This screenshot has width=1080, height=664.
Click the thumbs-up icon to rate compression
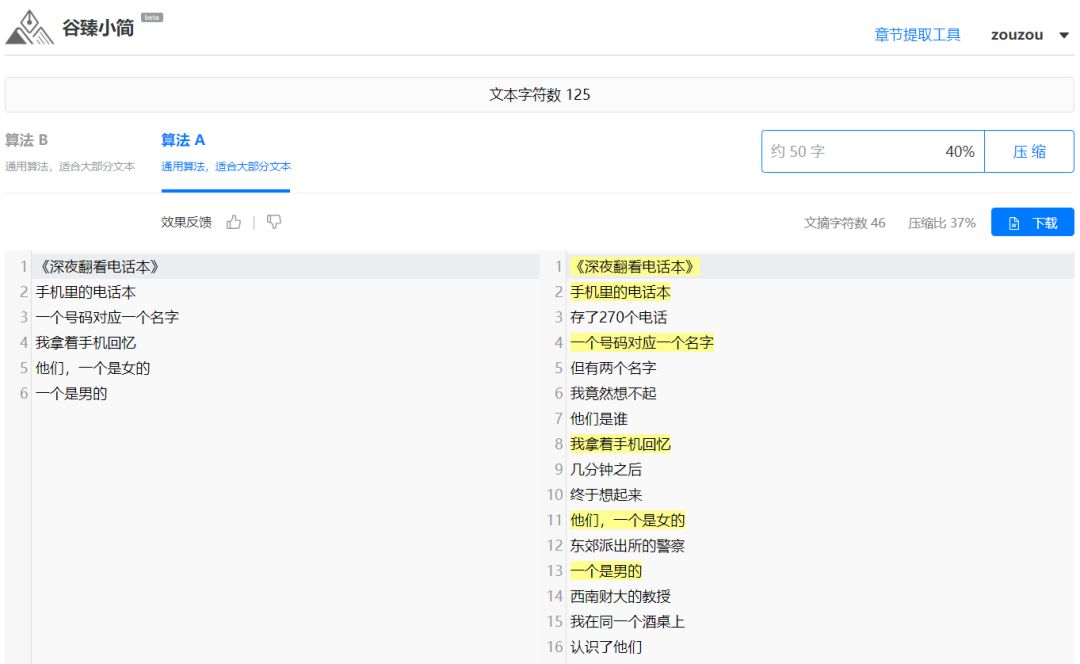(233, 223)
